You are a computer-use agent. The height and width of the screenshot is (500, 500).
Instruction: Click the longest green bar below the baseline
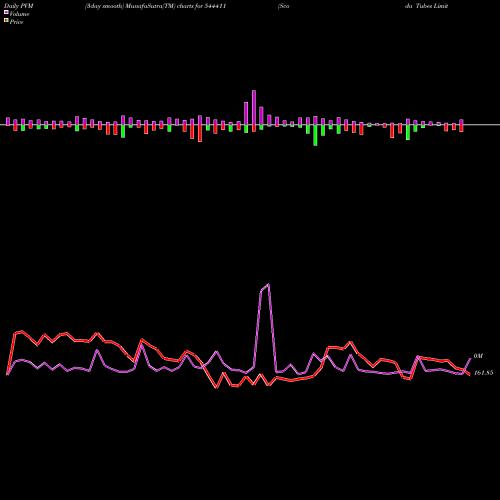315,135
